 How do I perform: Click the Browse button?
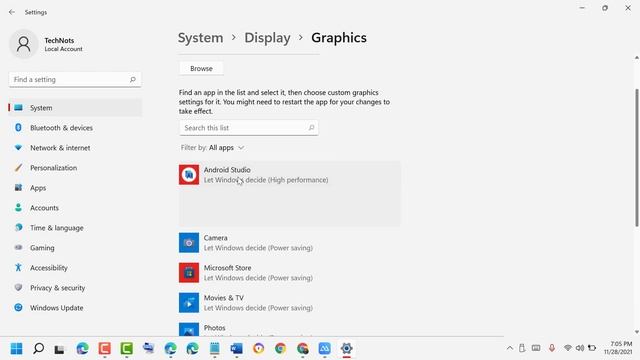click(201, 69)
